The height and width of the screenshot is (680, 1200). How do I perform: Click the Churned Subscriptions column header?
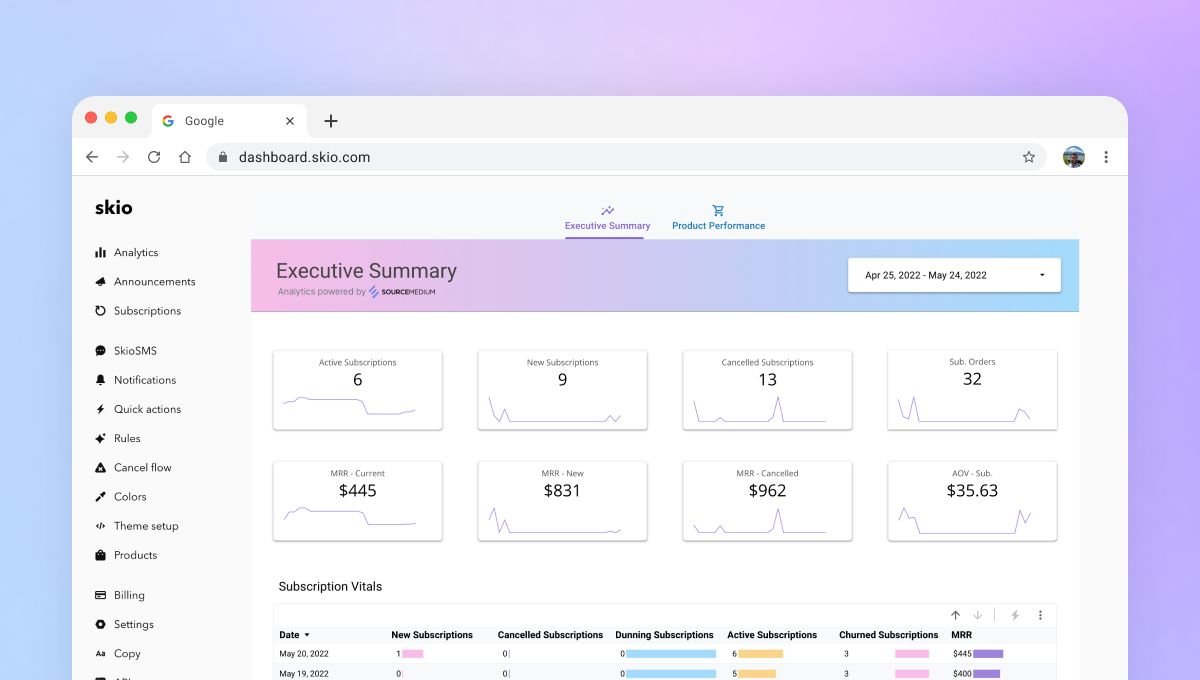[888, 635]
